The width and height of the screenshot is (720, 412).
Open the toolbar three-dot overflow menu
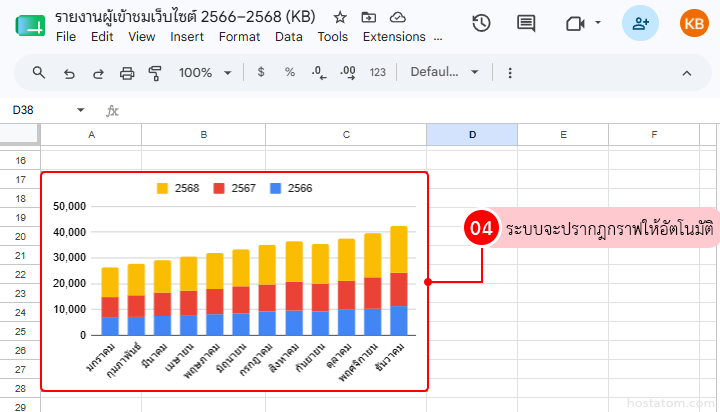click(x=510, y=73)
